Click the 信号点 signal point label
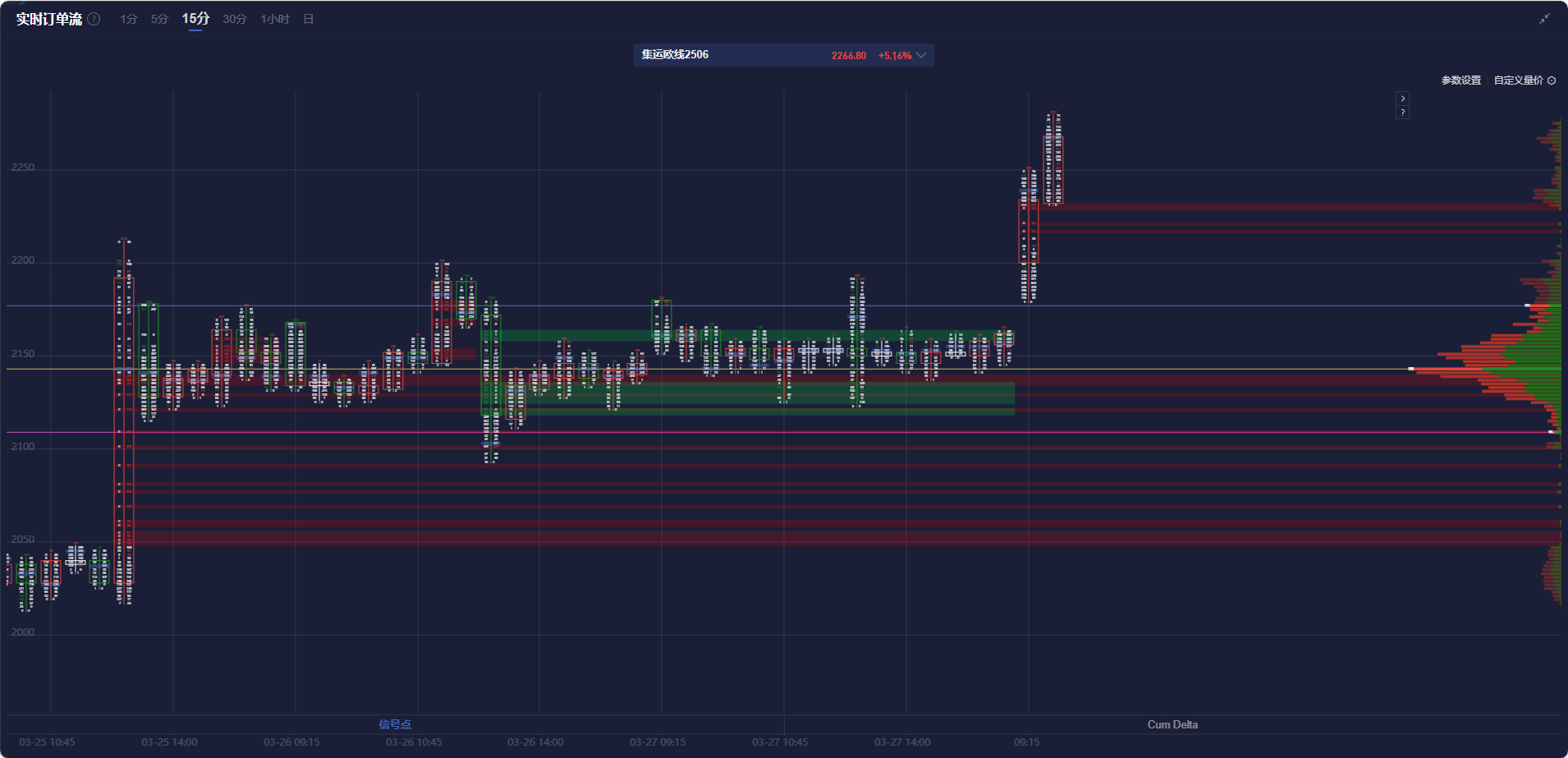 coord(395,724)
